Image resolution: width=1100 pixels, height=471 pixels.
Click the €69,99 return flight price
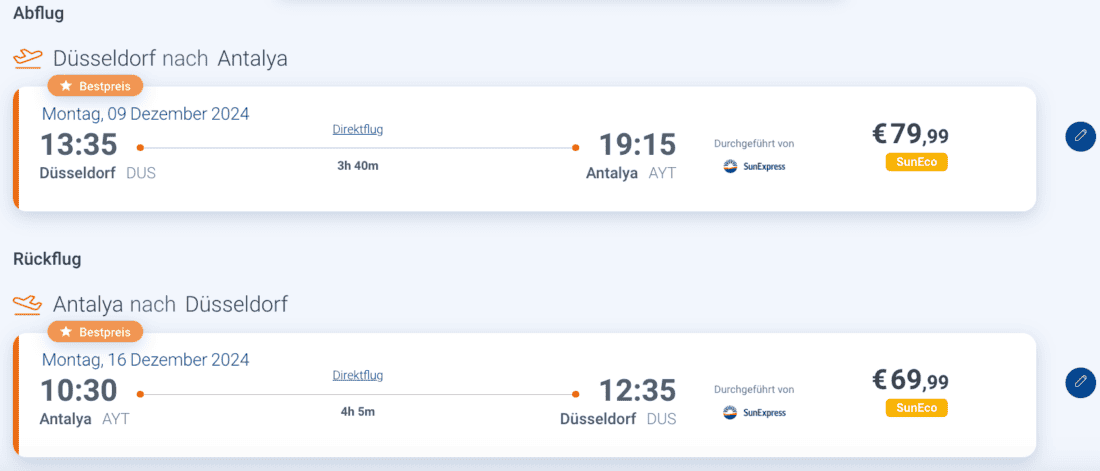pos(910,380)
